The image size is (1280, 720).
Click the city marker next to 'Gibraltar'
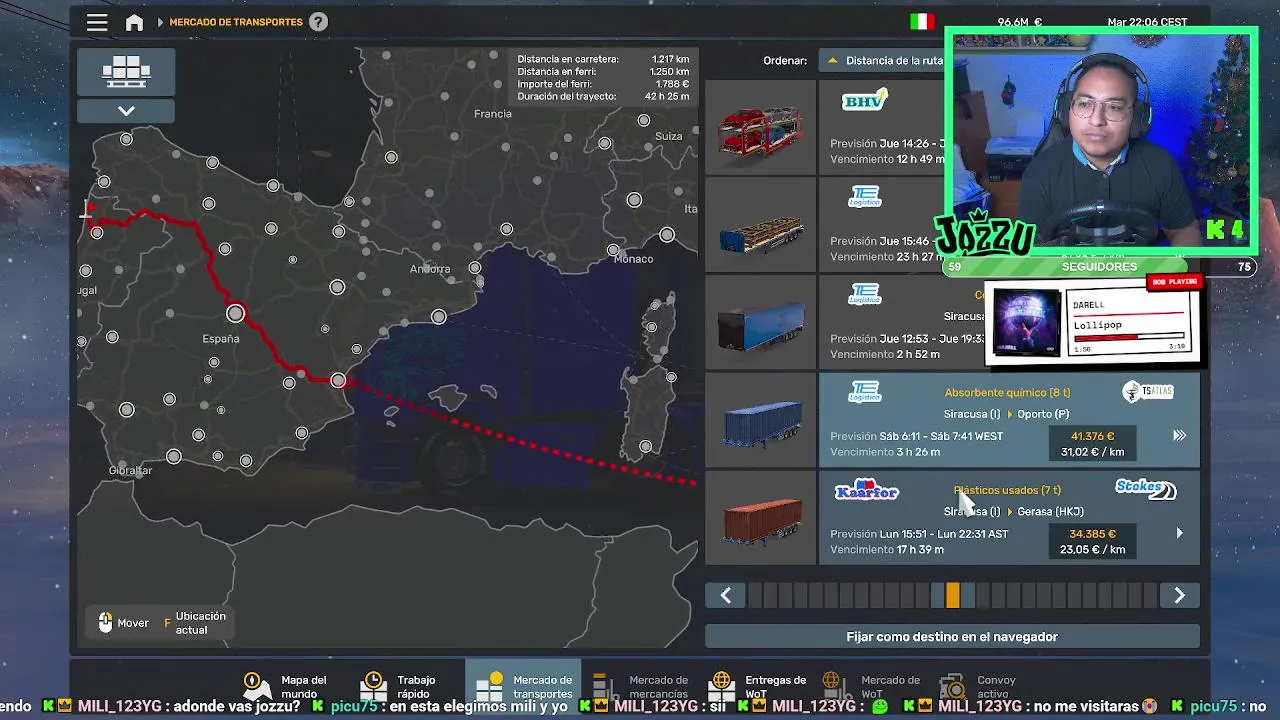(x=174, y=456)
